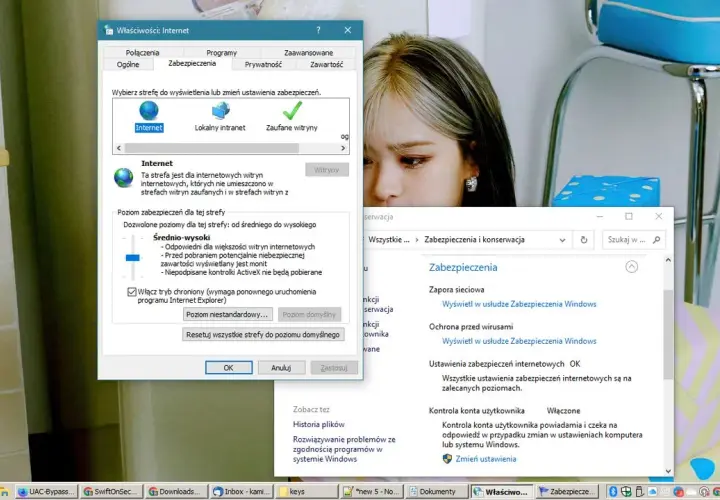Screen dimensions: 720x500
Task: Switch to the Połączenia tab
Action: (x=142, y=52)
